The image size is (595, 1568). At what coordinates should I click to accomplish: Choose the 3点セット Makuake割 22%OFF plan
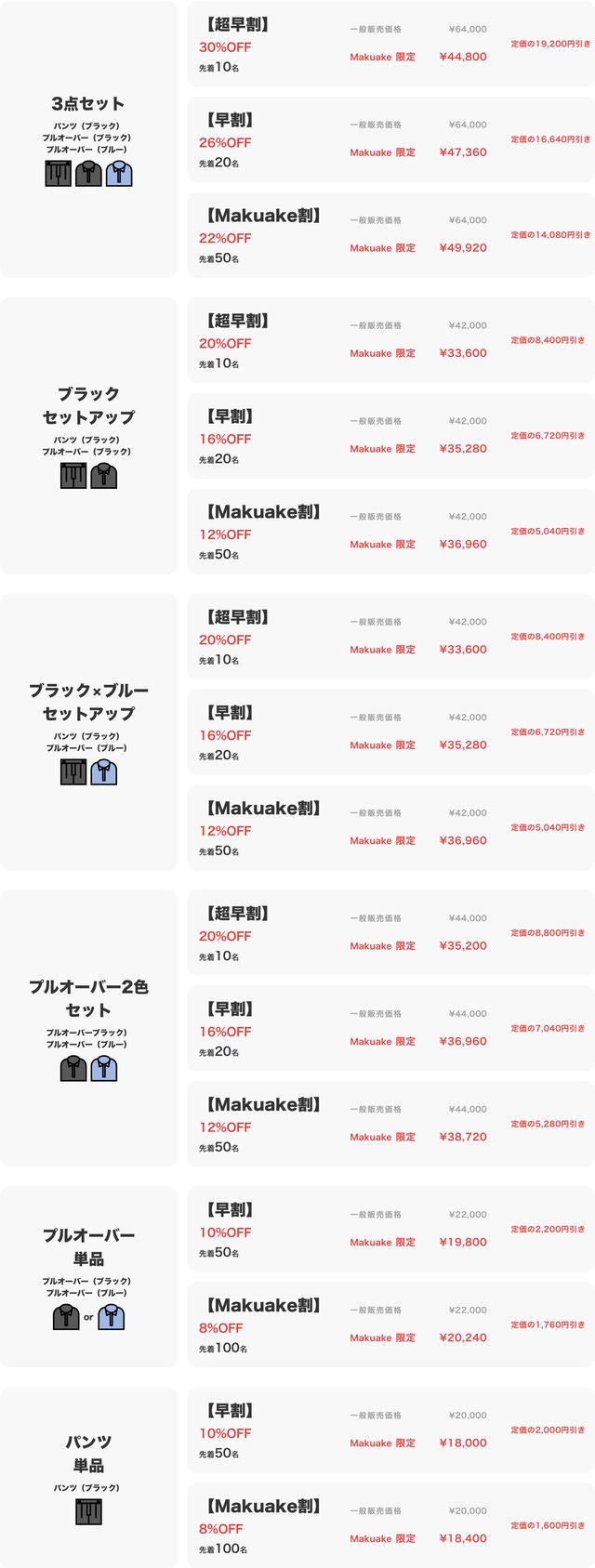[390, 235]
